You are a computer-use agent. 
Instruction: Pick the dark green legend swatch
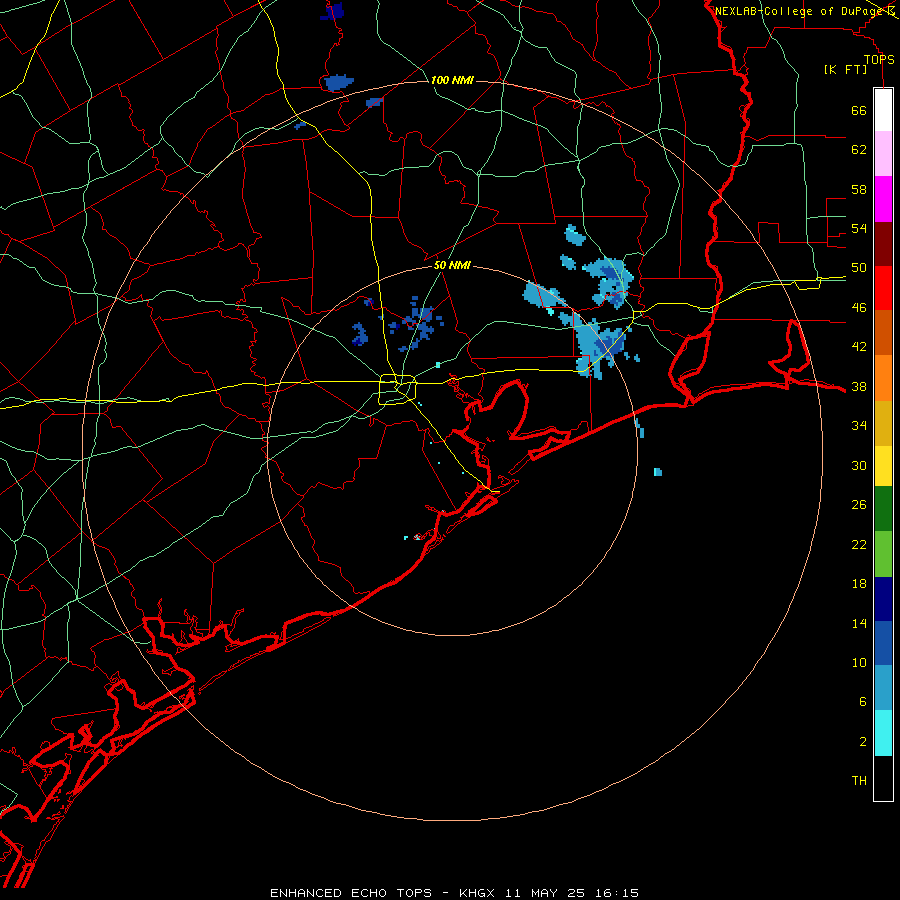point(883,509)
